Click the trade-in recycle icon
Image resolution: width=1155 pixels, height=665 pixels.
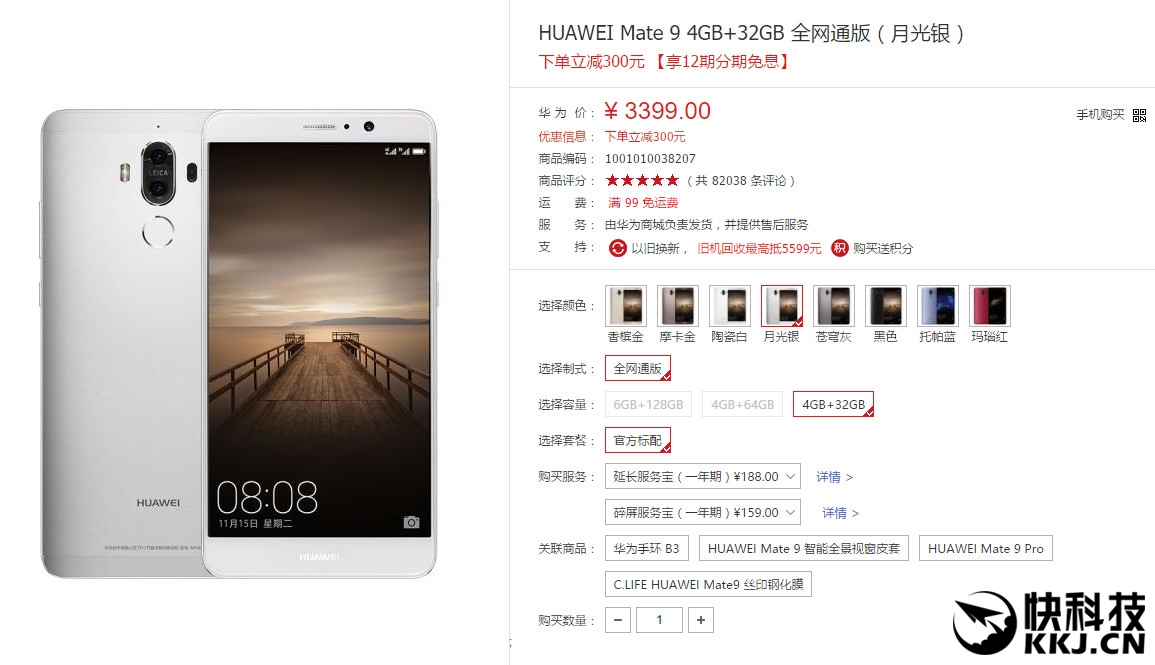tap(617, 248)
